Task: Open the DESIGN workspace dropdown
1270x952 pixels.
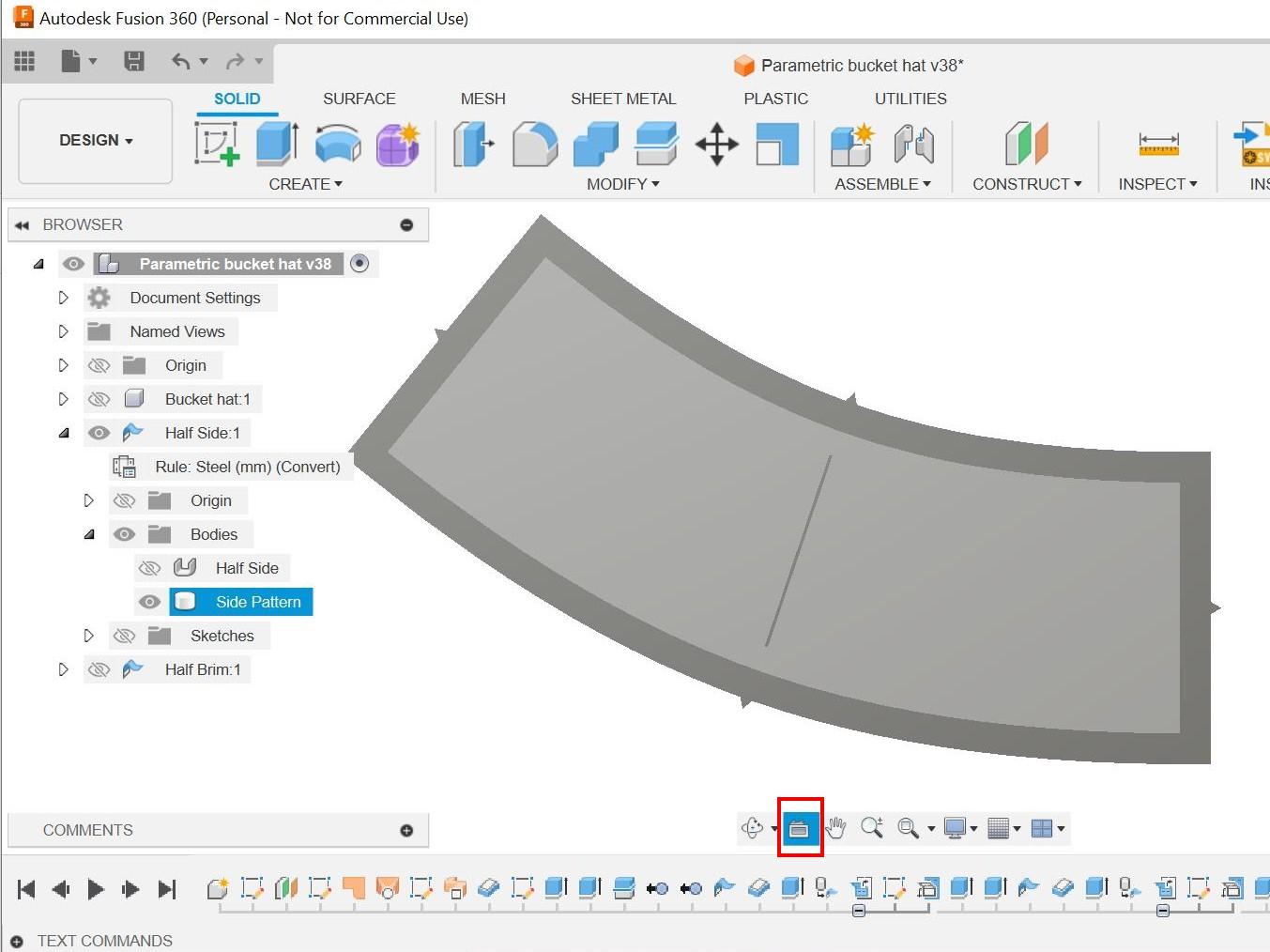Action: 96,141
